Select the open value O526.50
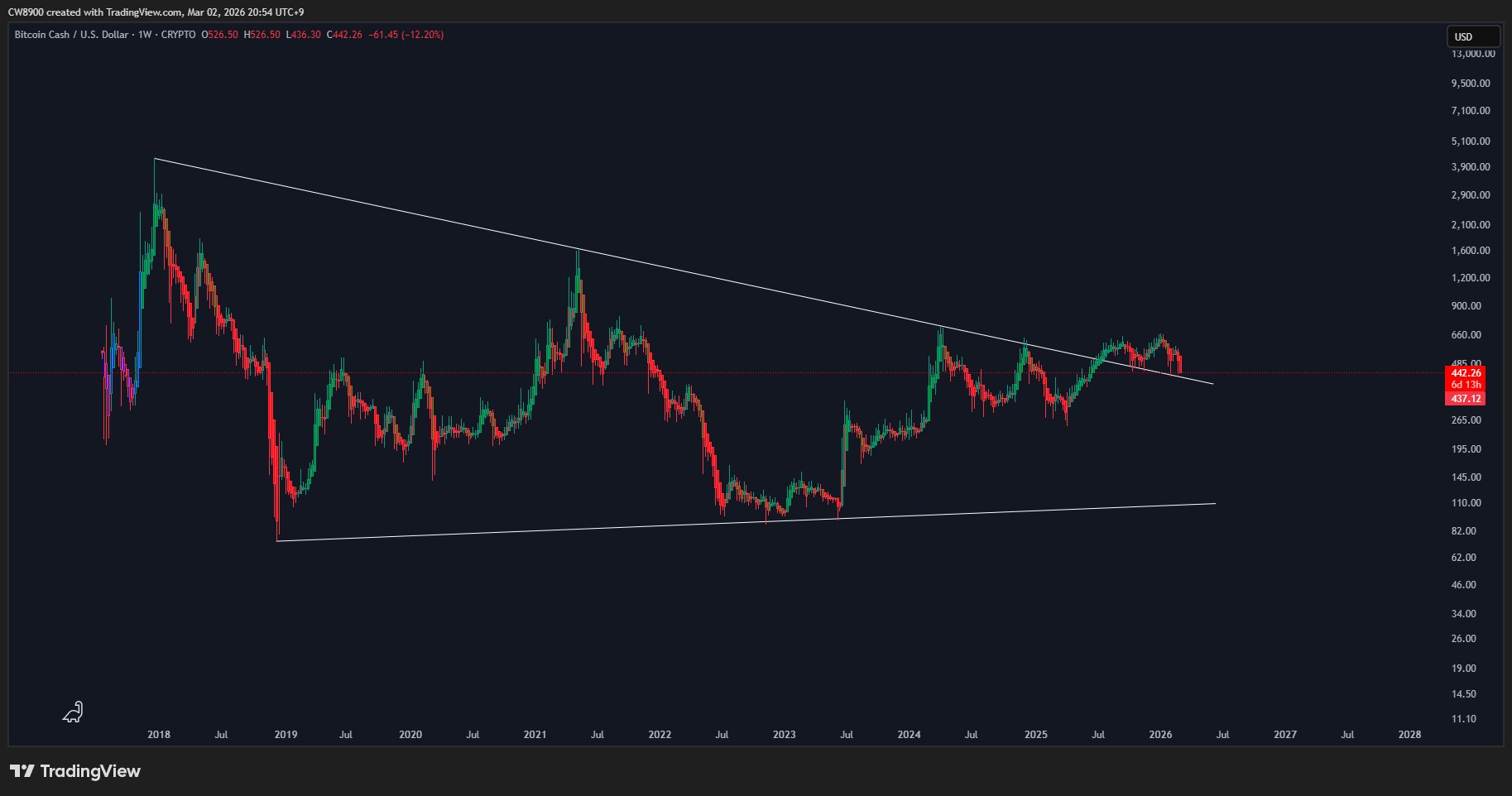Viewport: 1512px width, 796px height. [220, 35]
